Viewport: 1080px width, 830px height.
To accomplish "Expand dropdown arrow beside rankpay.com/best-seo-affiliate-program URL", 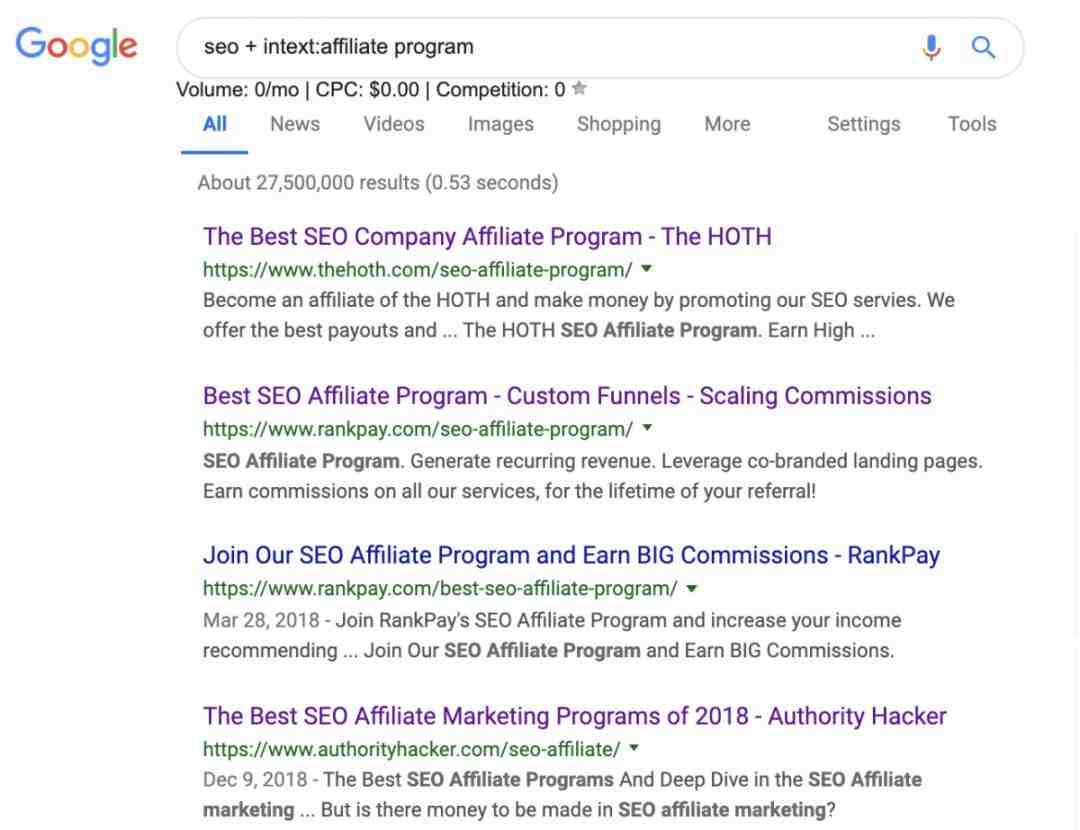I will point(692,588).
